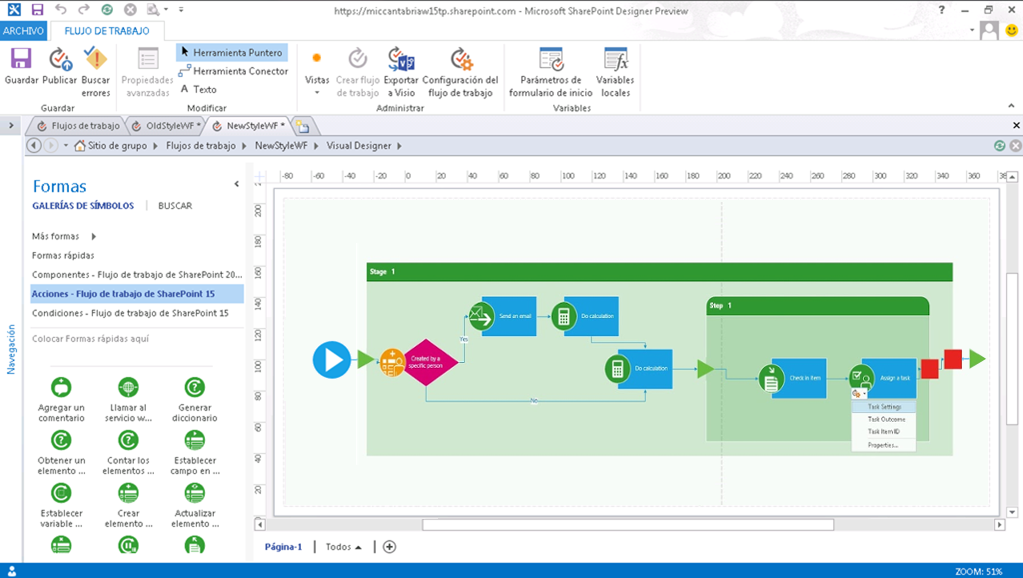This screenshot has height=578, width=1023.
Task: Click Flujos de trabajo breadcrumb
Action: pos(201,145)
